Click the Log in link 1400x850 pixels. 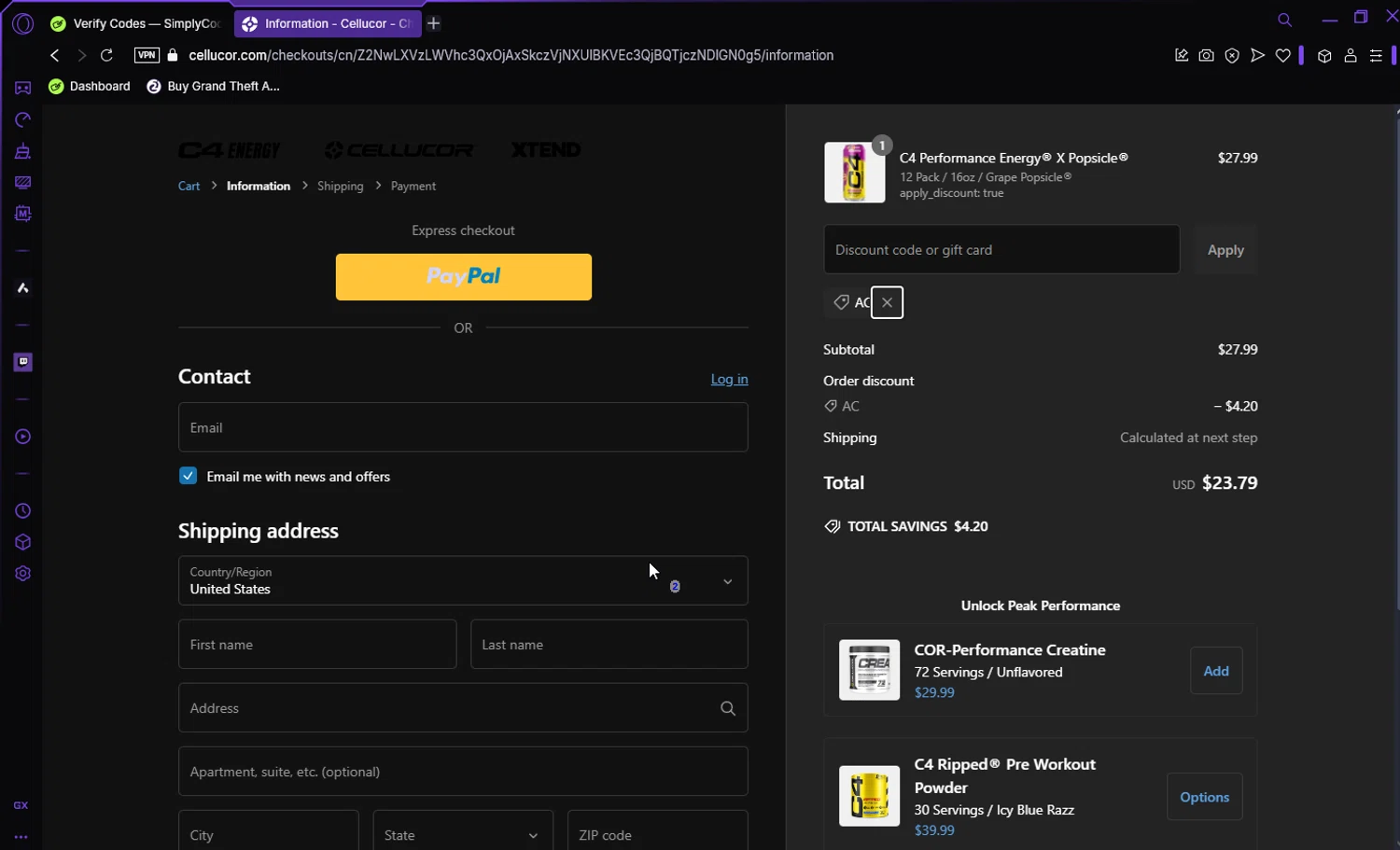[x=729, y=379]
